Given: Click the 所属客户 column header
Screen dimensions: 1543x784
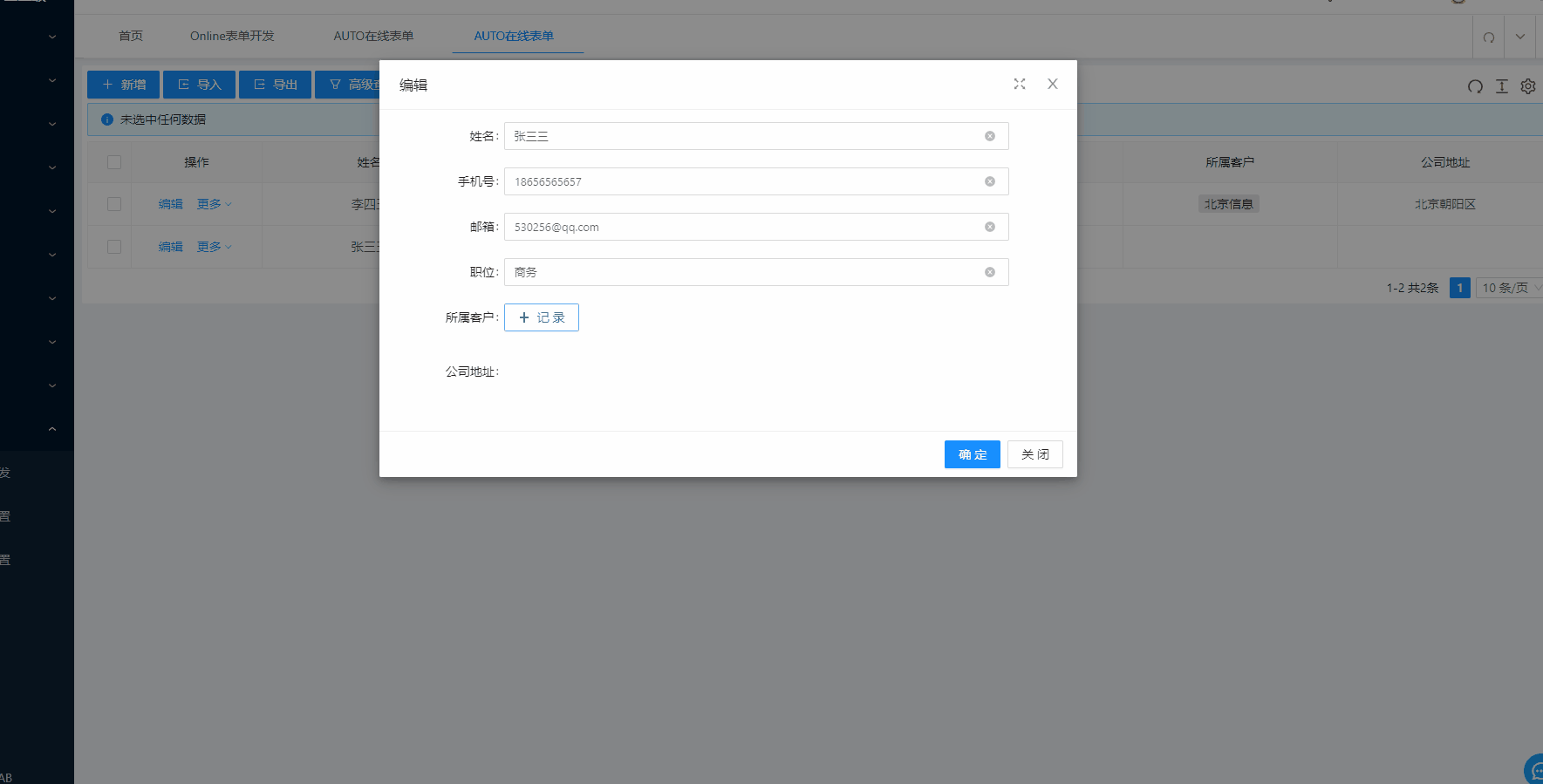Looking at the screenshot, I should pyautogui.click(x=1230, y=162).
